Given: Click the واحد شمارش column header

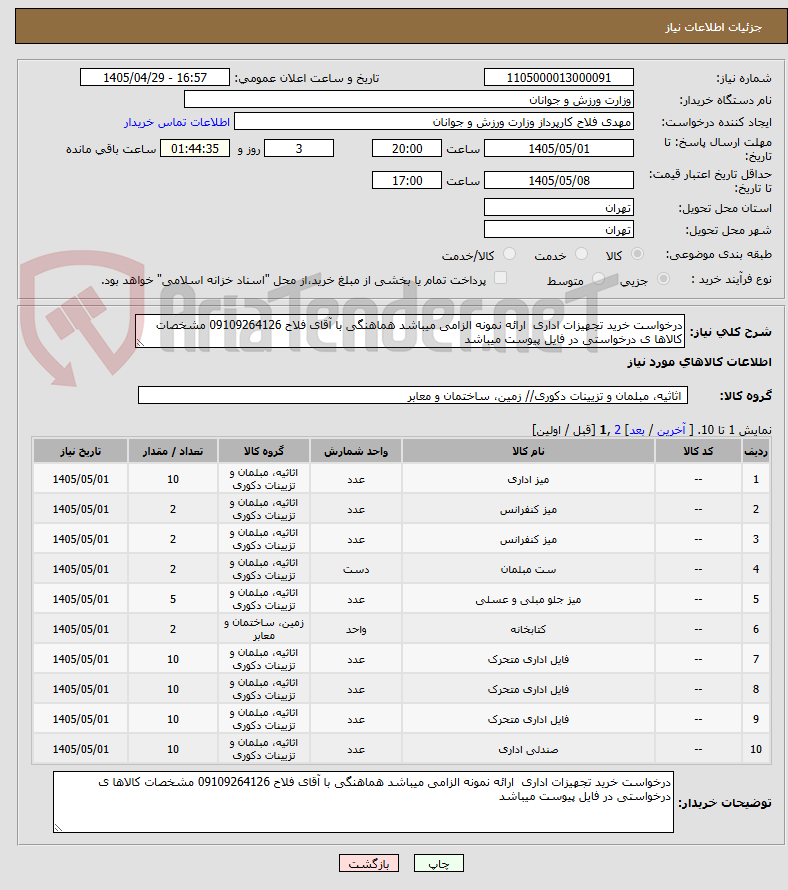Looking at the screenshot, I should 356,451.
